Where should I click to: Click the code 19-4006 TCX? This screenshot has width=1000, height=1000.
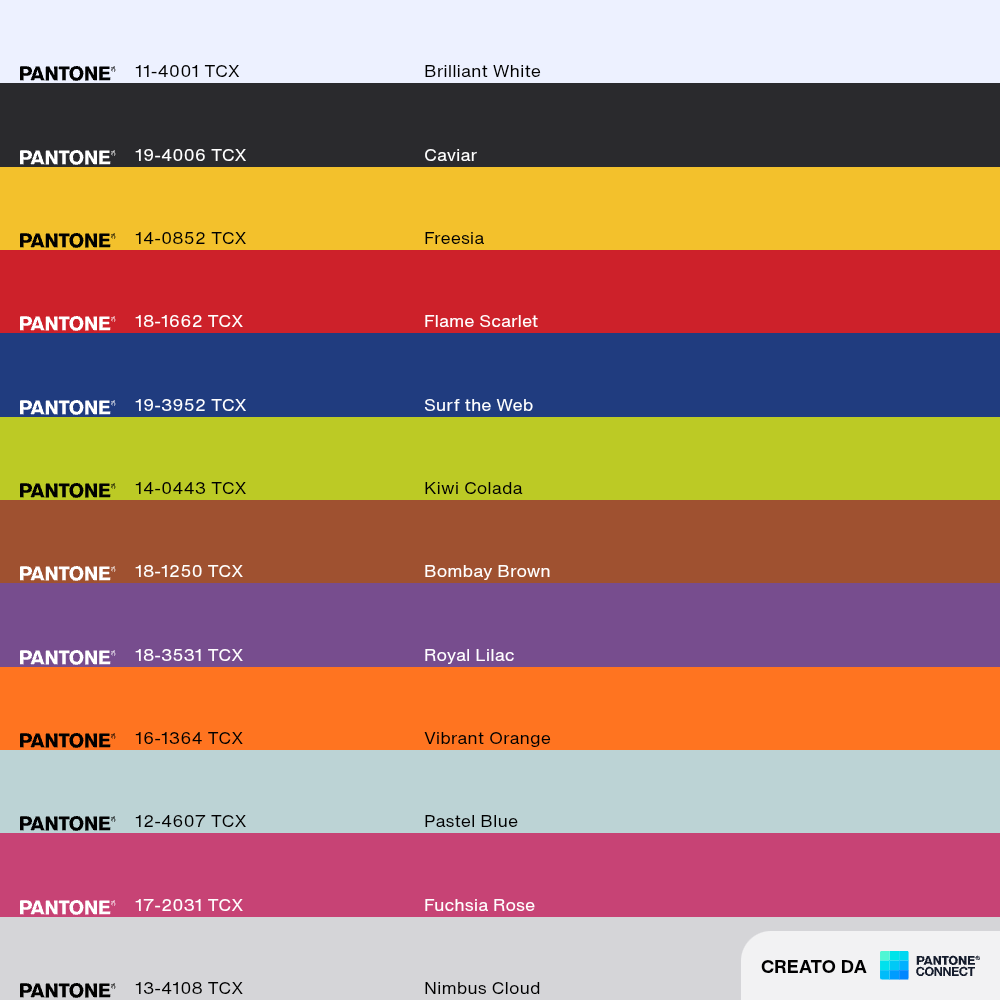[190, 156]
